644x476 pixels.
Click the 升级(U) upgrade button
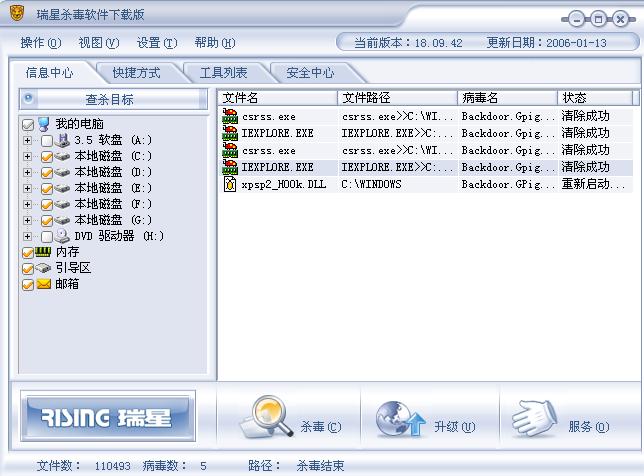(430, 417)
